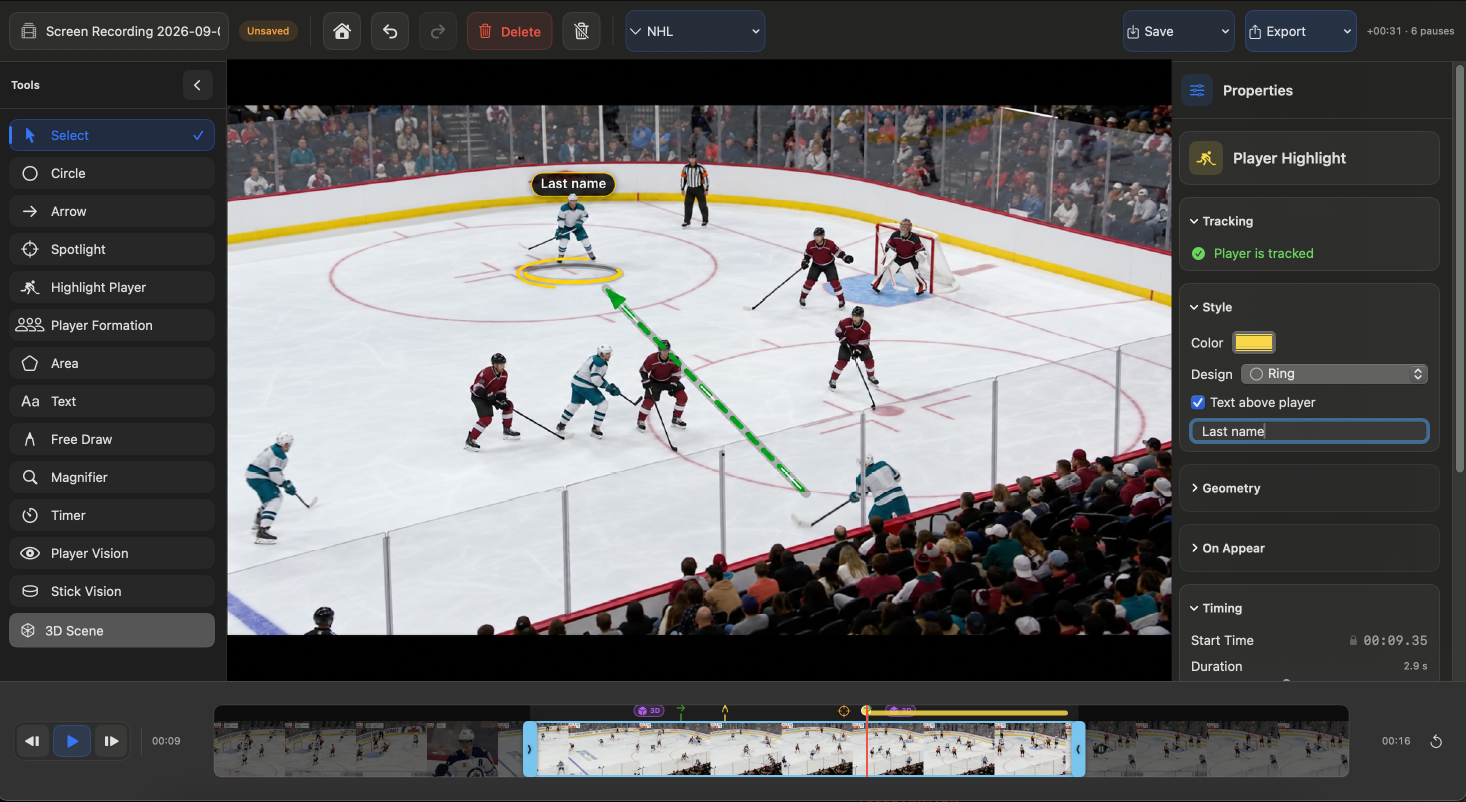
Task: Activate the Player Formation tool
Action: coord(112,325)
